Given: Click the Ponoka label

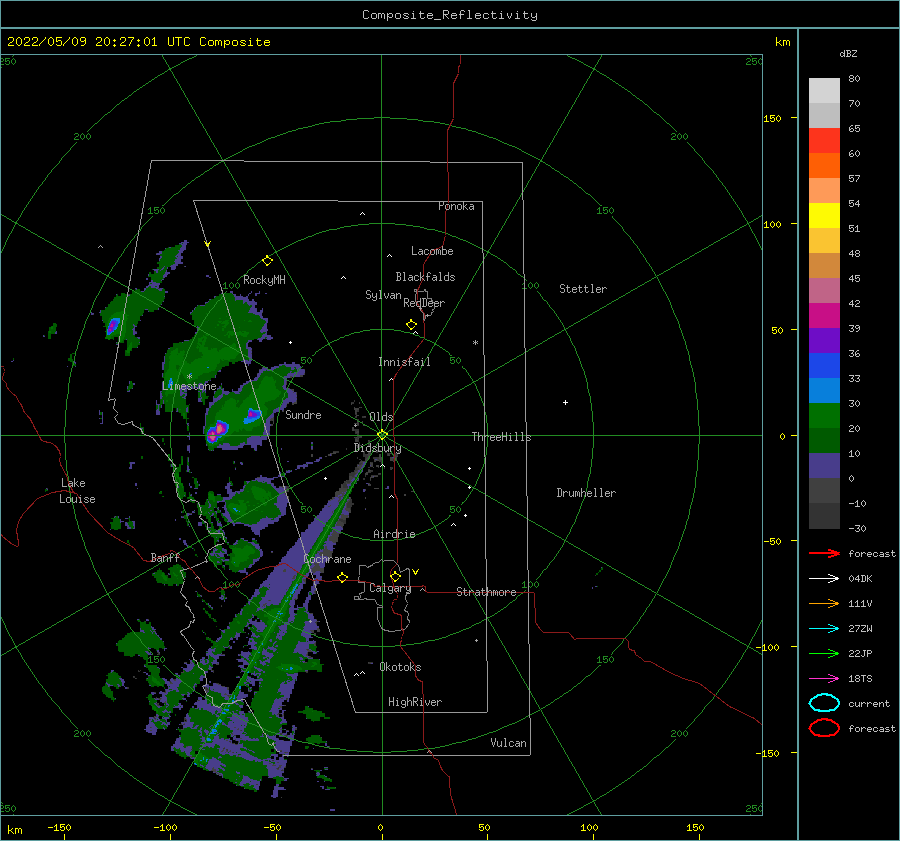Looking at the screenshot, I should click(456, 206).
